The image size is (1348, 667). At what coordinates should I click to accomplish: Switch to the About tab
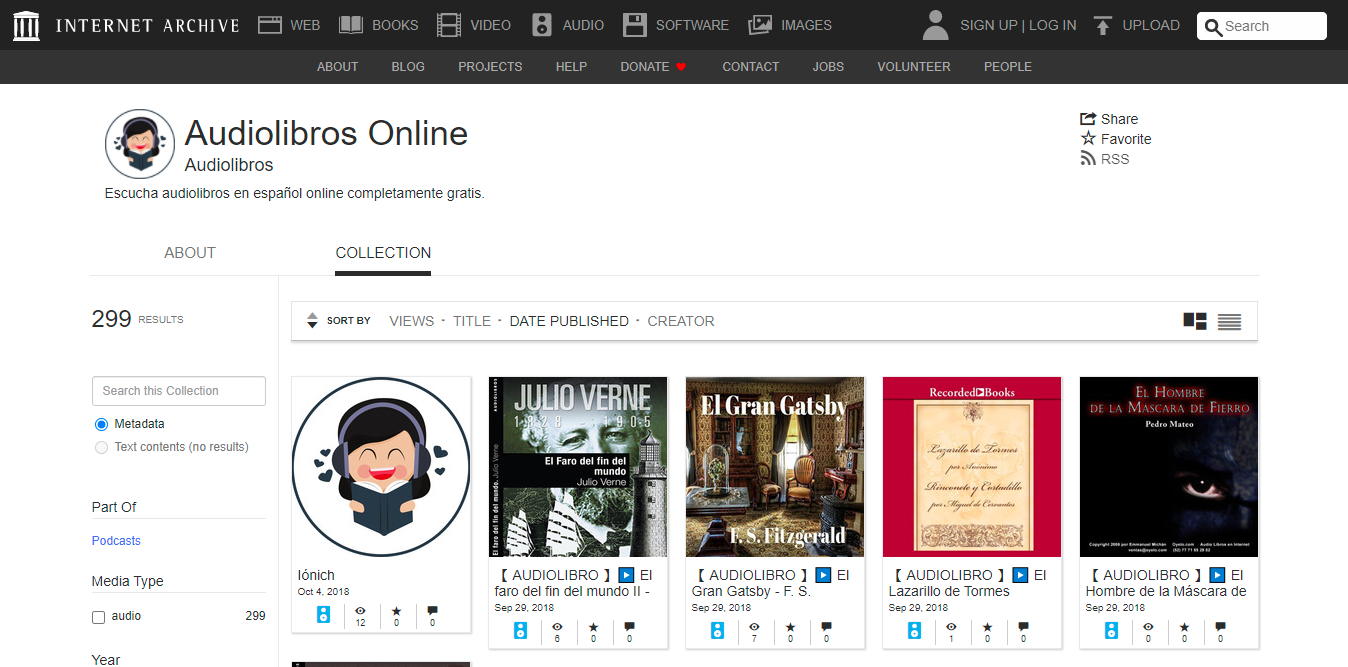pyautogui.click(x=190, y=253)
